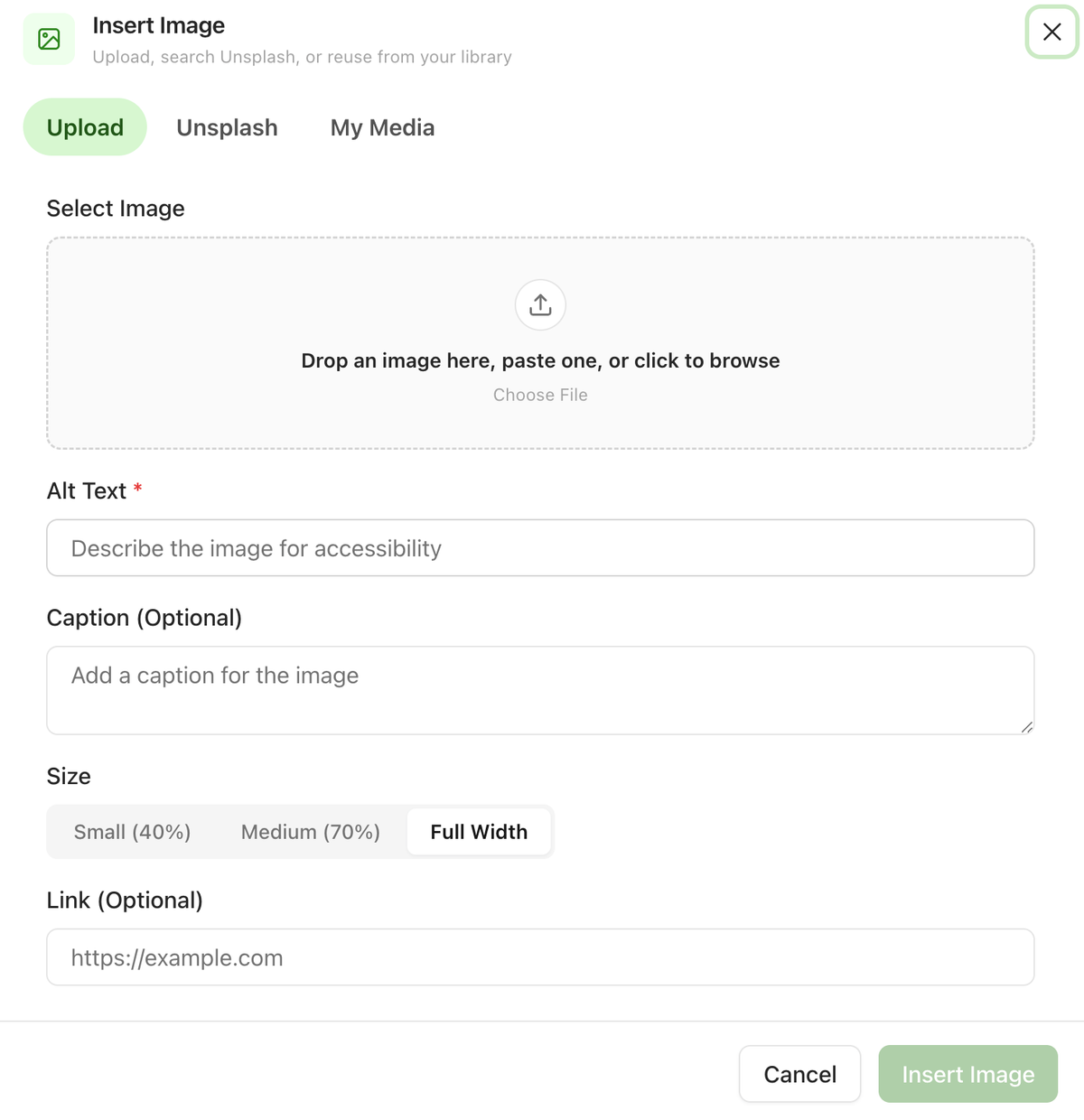
Task: Click the green image icon beside Insert Image title
Action: [50, 39]
